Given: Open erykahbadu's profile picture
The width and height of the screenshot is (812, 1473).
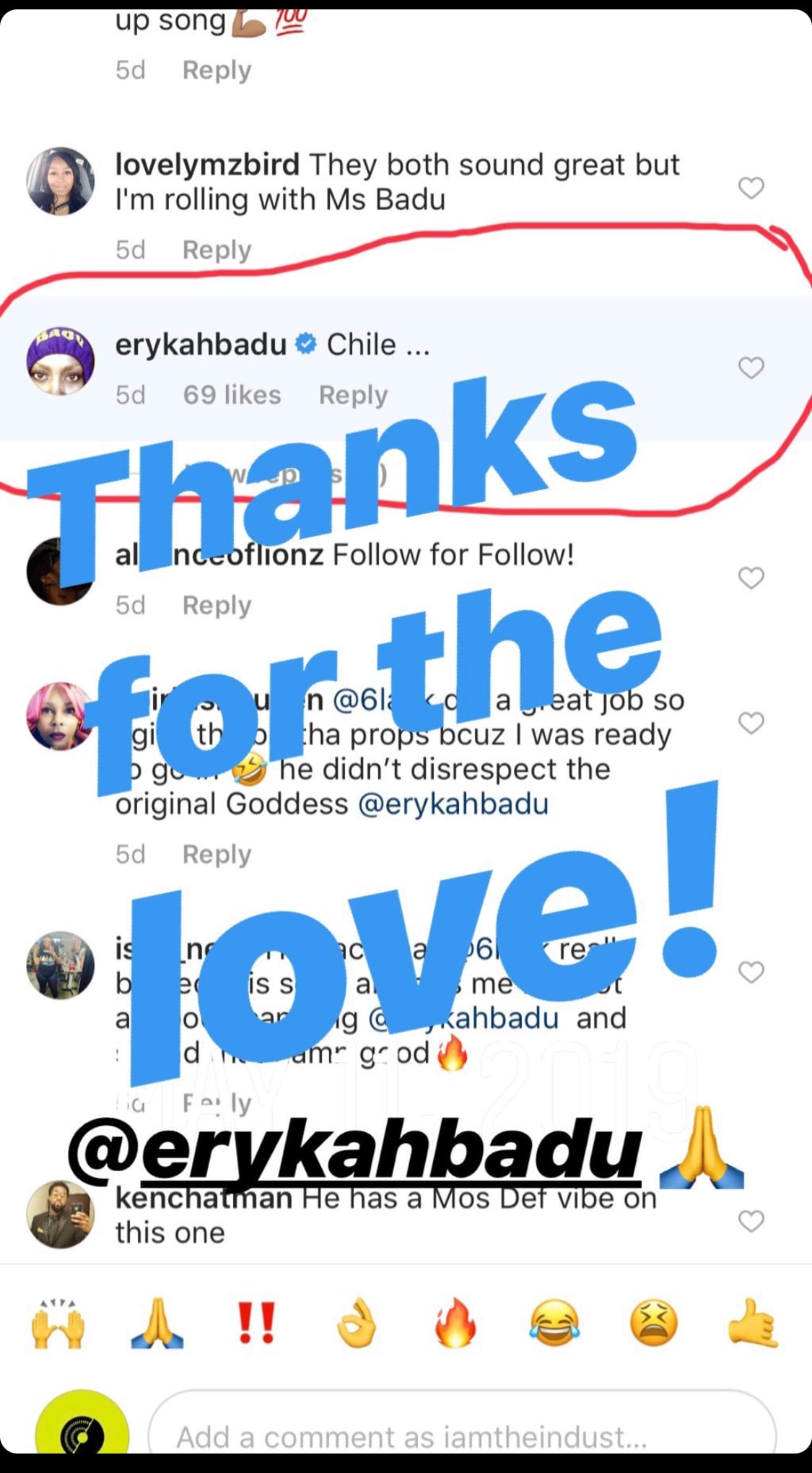Looking at the screenshot, I should 61,360.
